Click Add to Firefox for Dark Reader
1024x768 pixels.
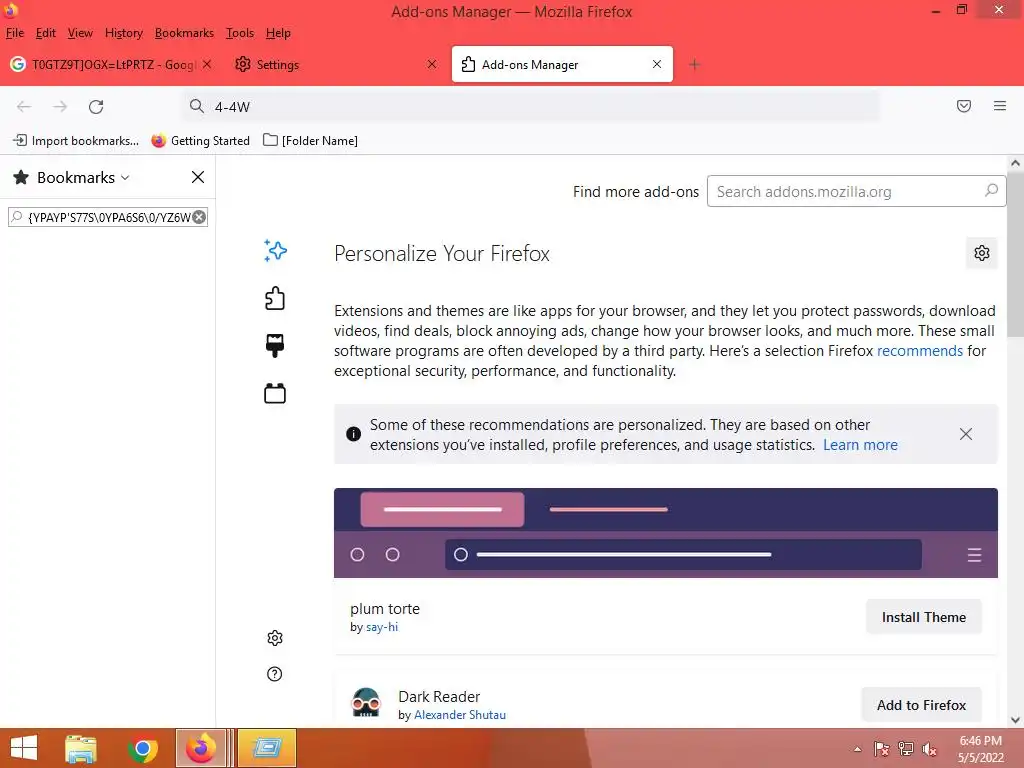(921, 705)
